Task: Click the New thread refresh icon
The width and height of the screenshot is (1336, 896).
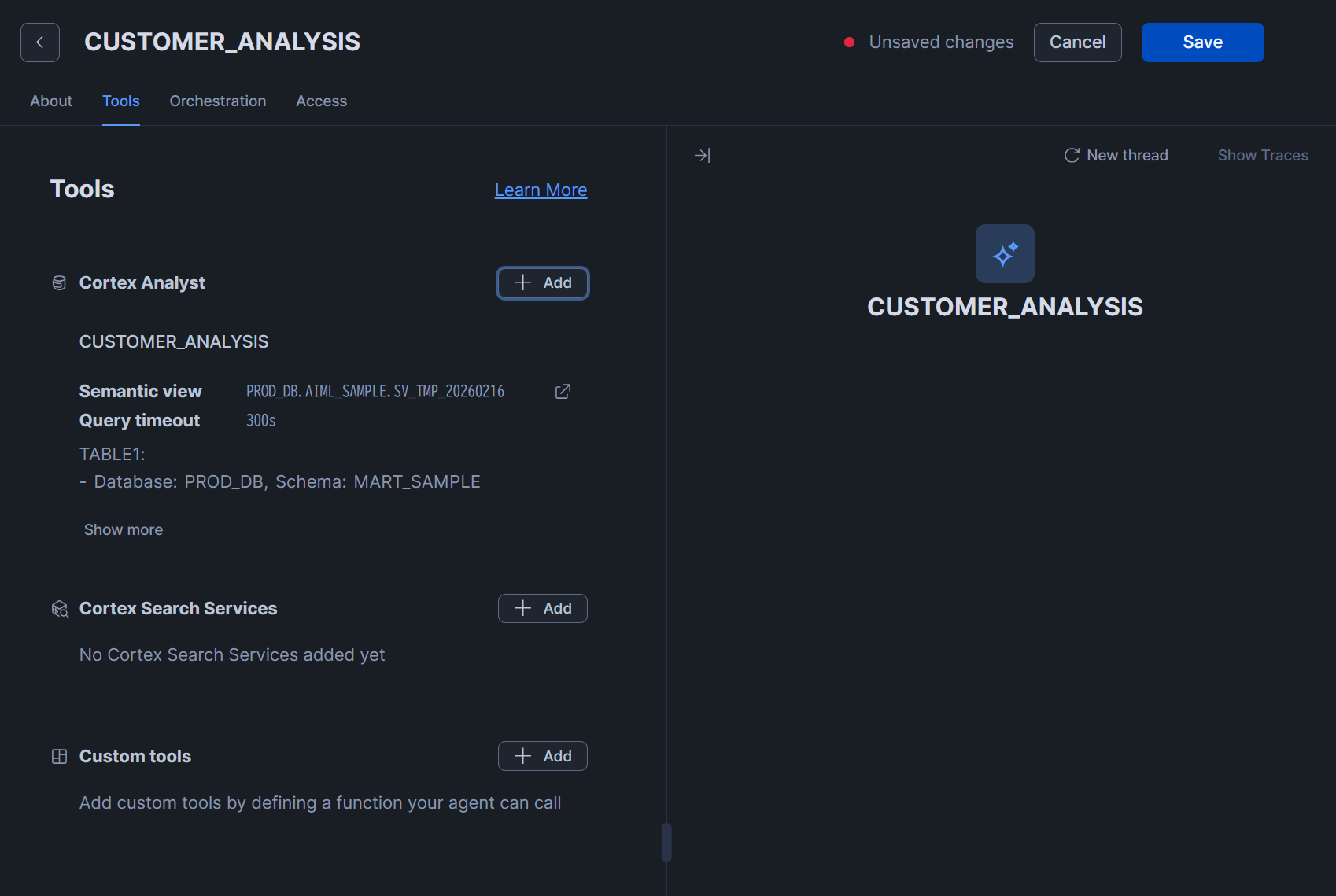Action: point(1071,156)
